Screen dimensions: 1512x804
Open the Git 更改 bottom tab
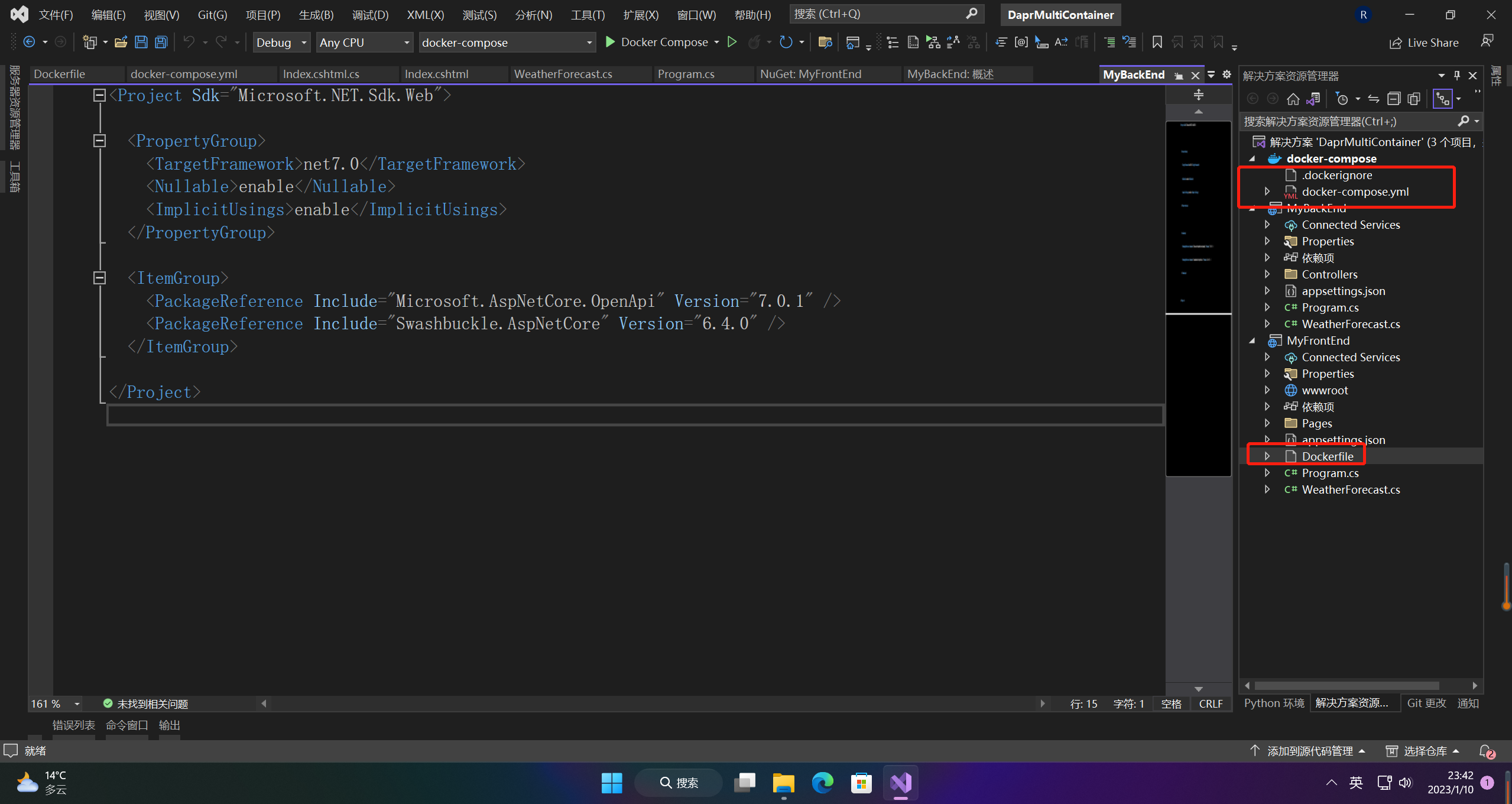coord(1426,703)
